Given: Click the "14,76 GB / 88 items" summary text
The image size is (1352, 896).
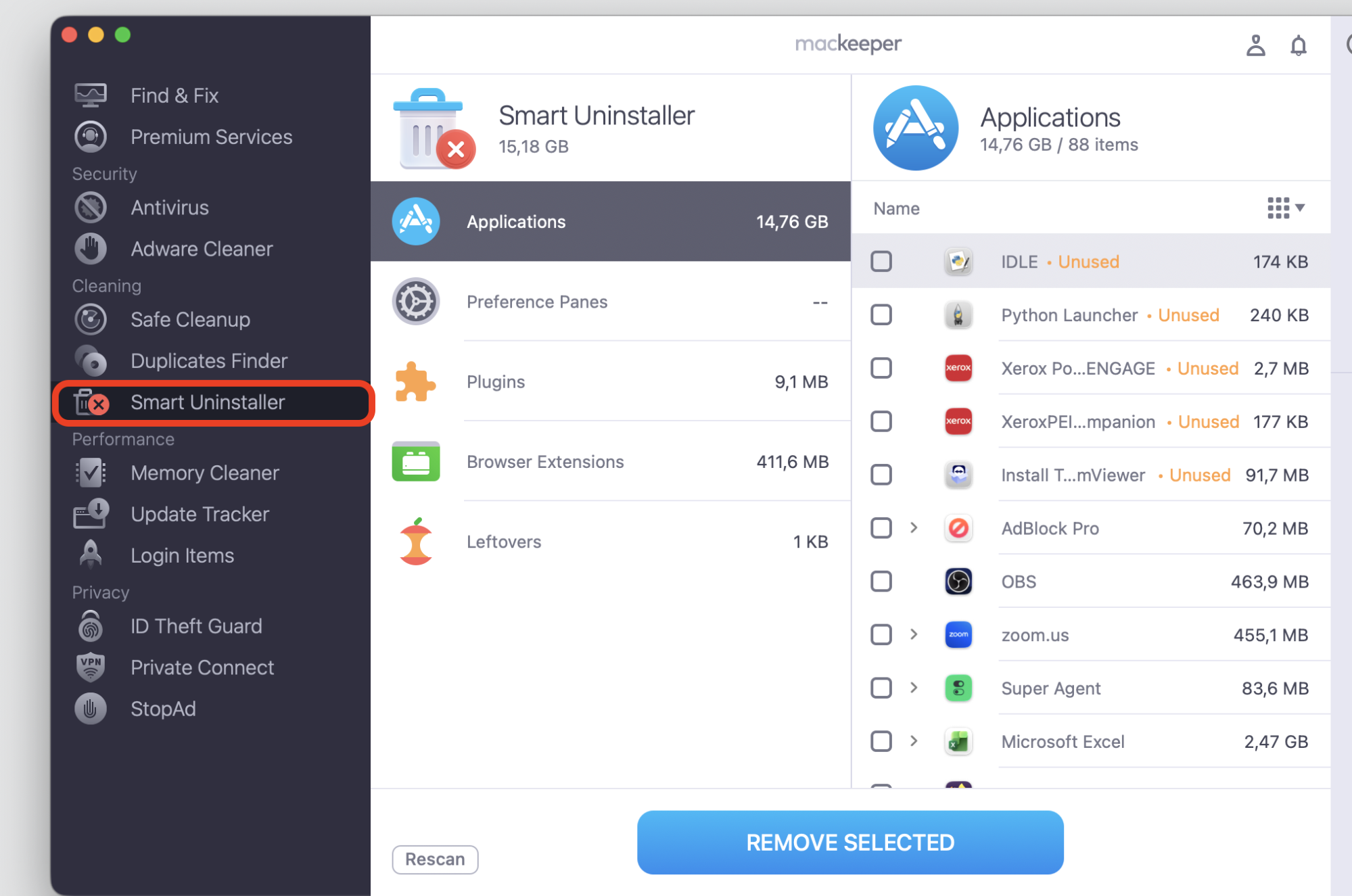Looking at the screenshot, I should pos(1058,145).
